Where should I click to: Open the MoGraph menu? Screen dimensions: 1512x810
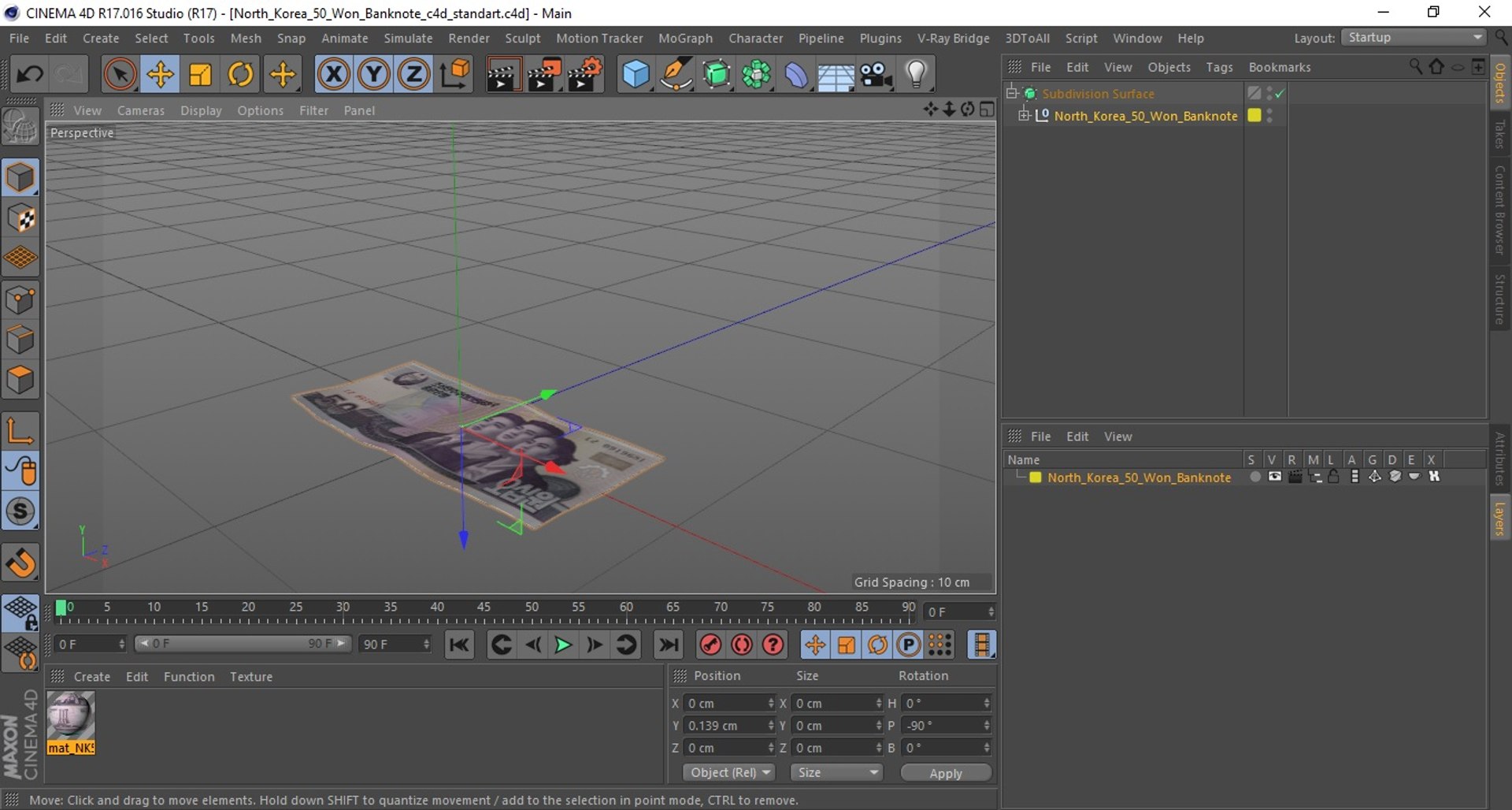point(685,38)
